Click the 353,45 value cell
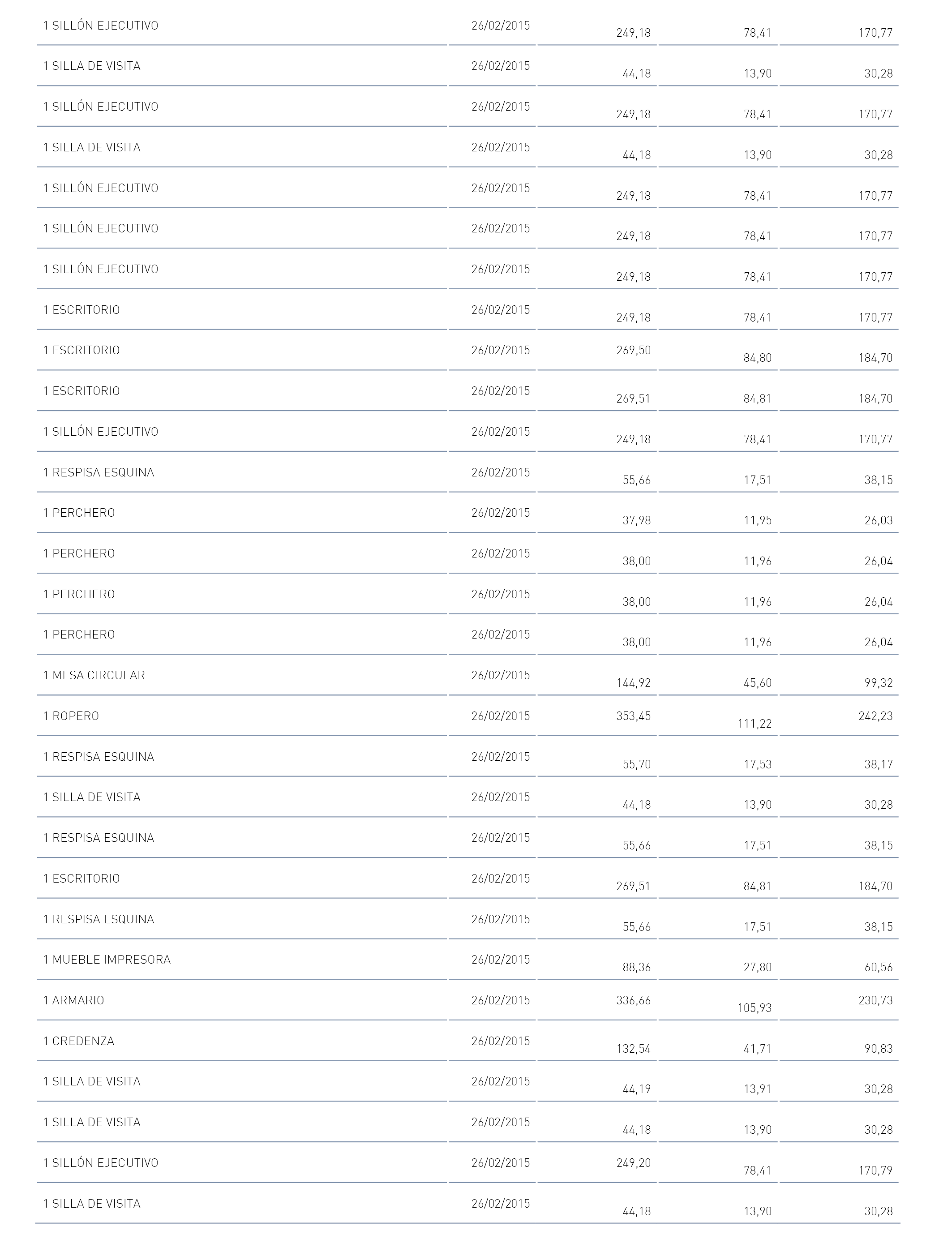The height and width of the screenshot is (1243, 952). (x=634, y=716)
